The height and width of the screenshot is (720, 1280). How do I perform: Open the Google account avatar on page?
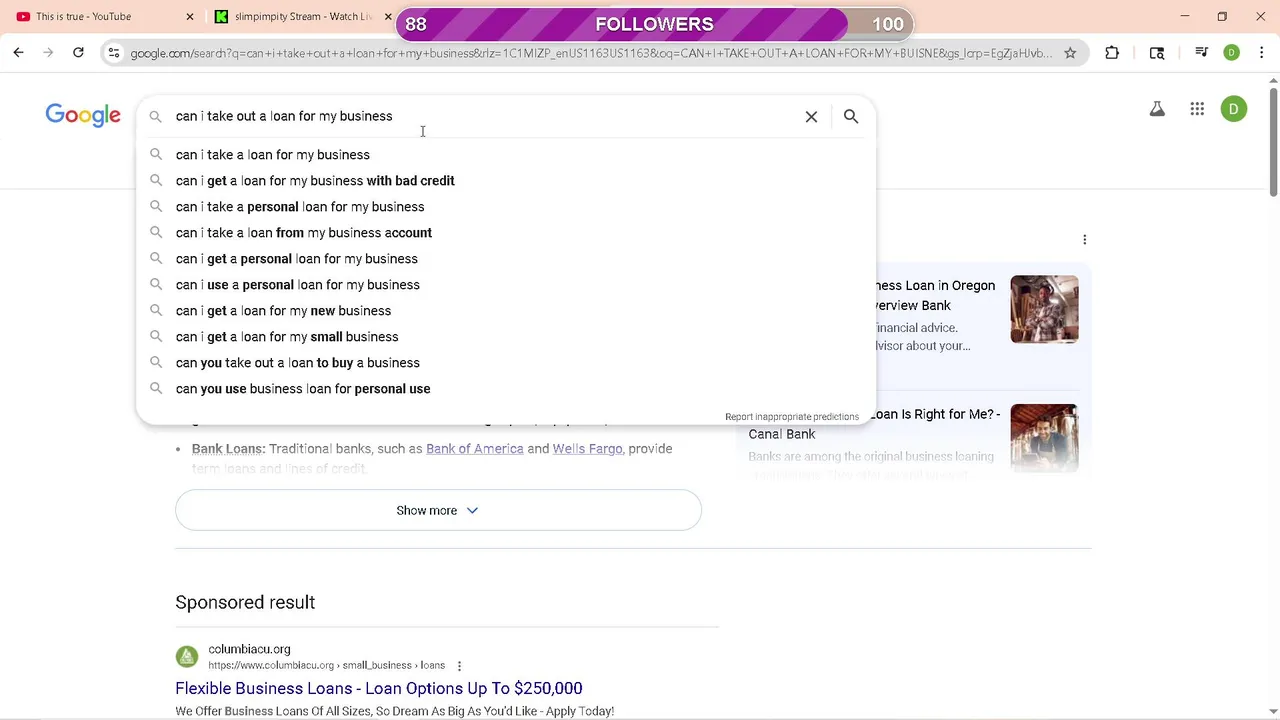coord(1234,109)
